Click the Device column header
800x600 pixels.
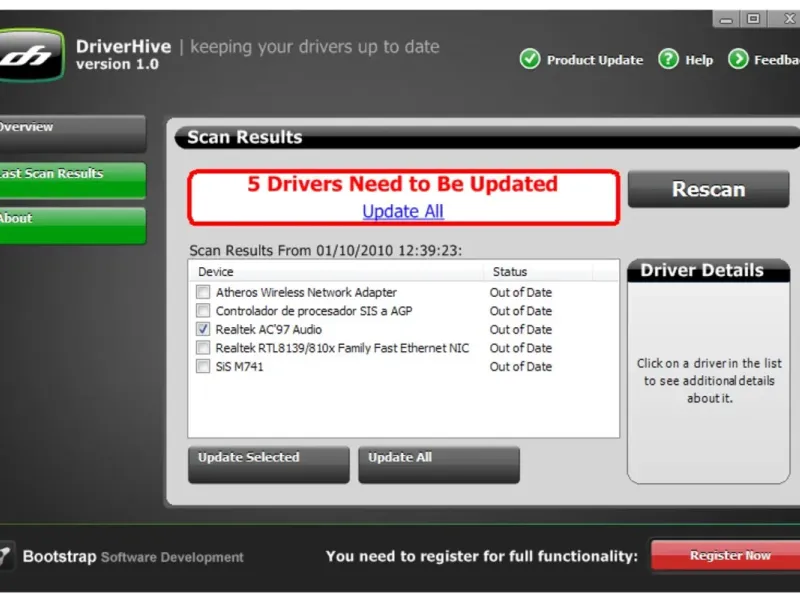pyautogui.click(x=337, y=271)
